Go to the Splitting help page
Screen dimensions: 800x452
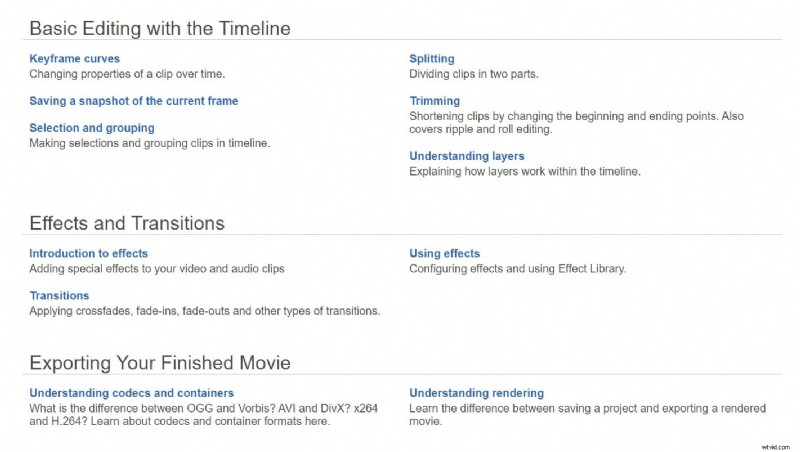coord(431,59)
